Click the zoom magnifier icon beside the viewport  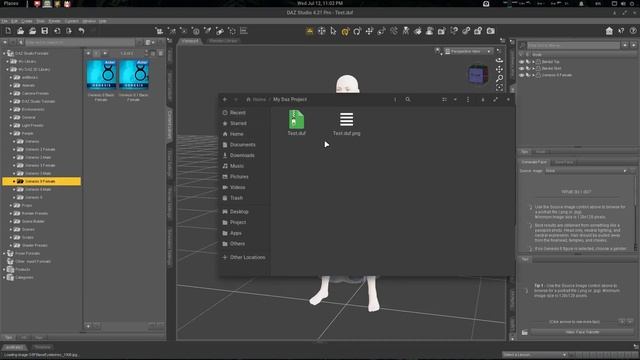tap(499, 78)
